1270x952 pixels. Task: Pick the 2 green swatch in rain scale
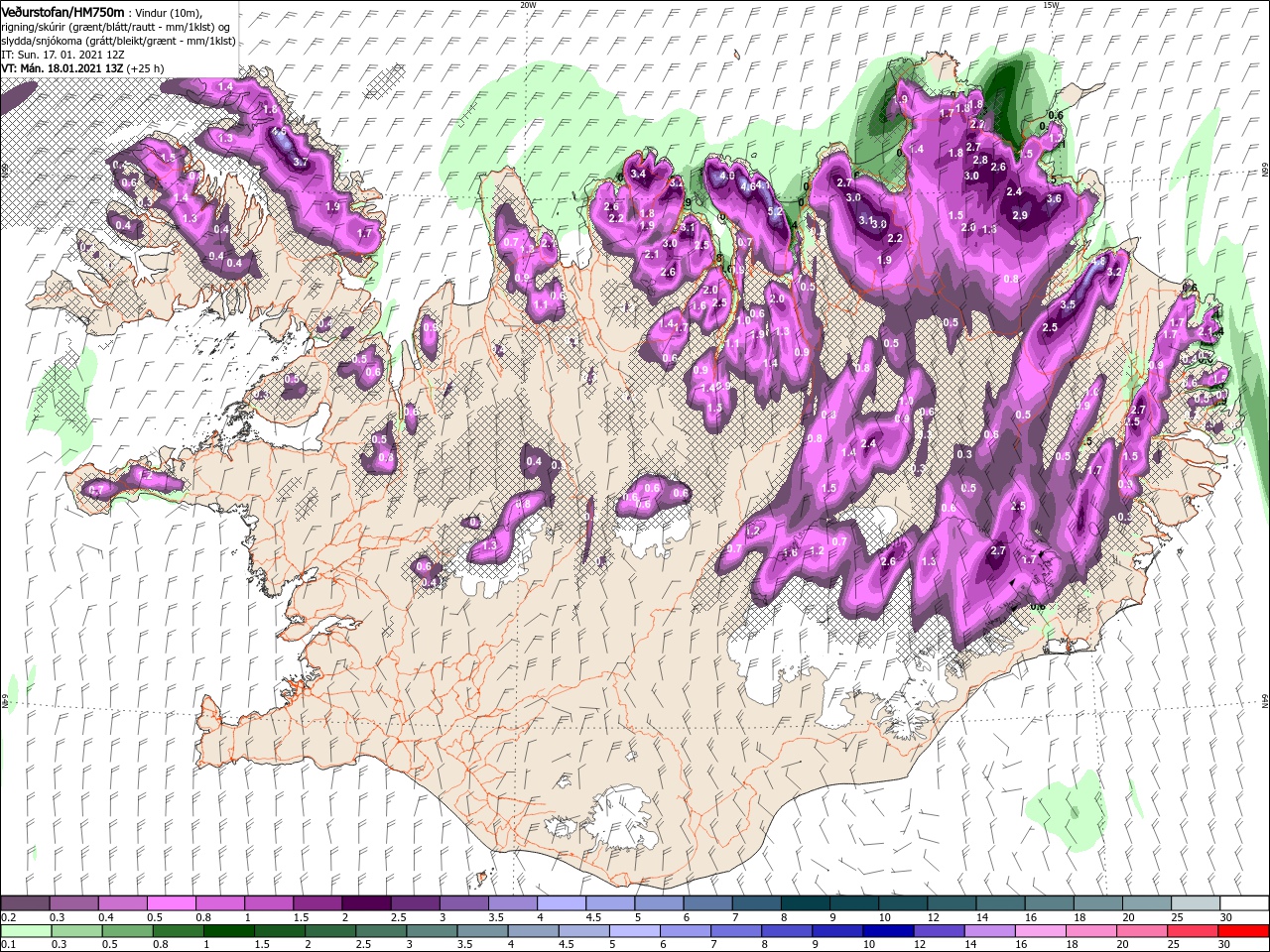[330, 930]
